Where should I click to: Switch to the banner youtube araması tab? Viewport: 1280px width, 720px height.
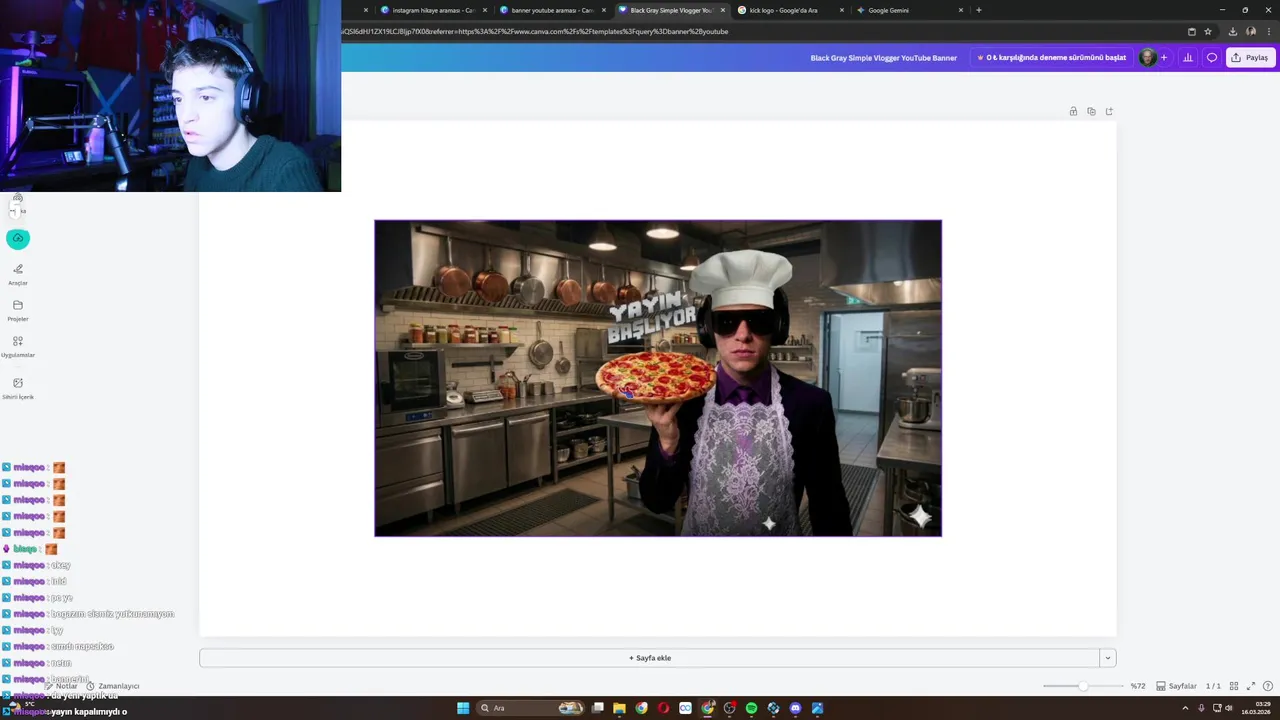tap(552, 10)
